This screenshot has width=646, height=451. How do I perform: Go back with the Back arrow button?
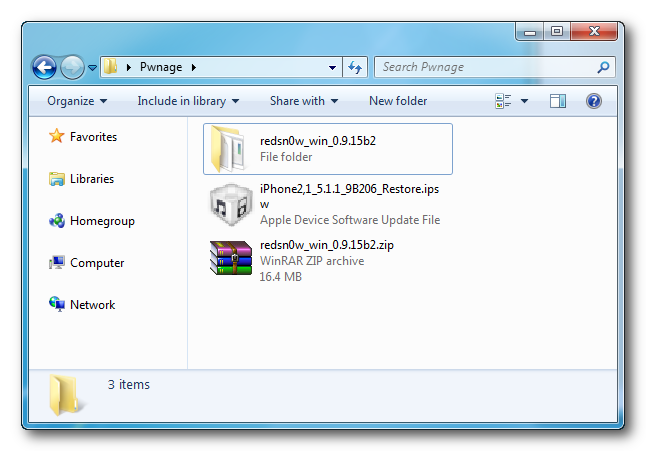pyautogui.click(x=44, y=67)
